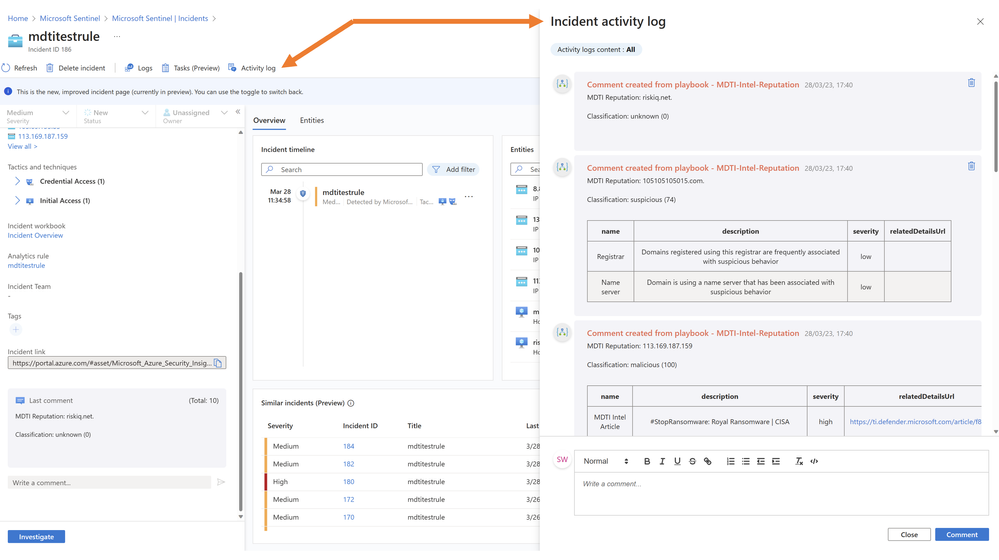Delete the 105105105015.com reputation comment
The height and width of the screenshot is (560, 999).
[x=971, y=166]
